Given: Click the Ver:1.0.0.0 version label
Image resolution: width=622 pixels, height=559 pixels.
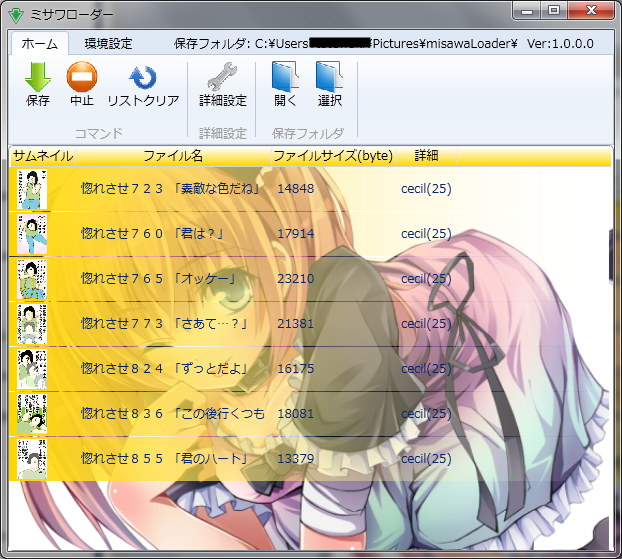Looking at the screenshot, I should [x=560, y=44].
